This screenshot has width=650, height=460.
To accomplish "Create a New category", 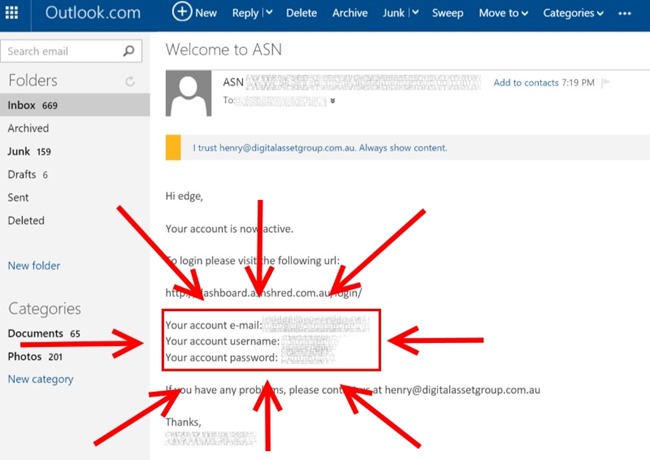I will (x=41, y=379).
